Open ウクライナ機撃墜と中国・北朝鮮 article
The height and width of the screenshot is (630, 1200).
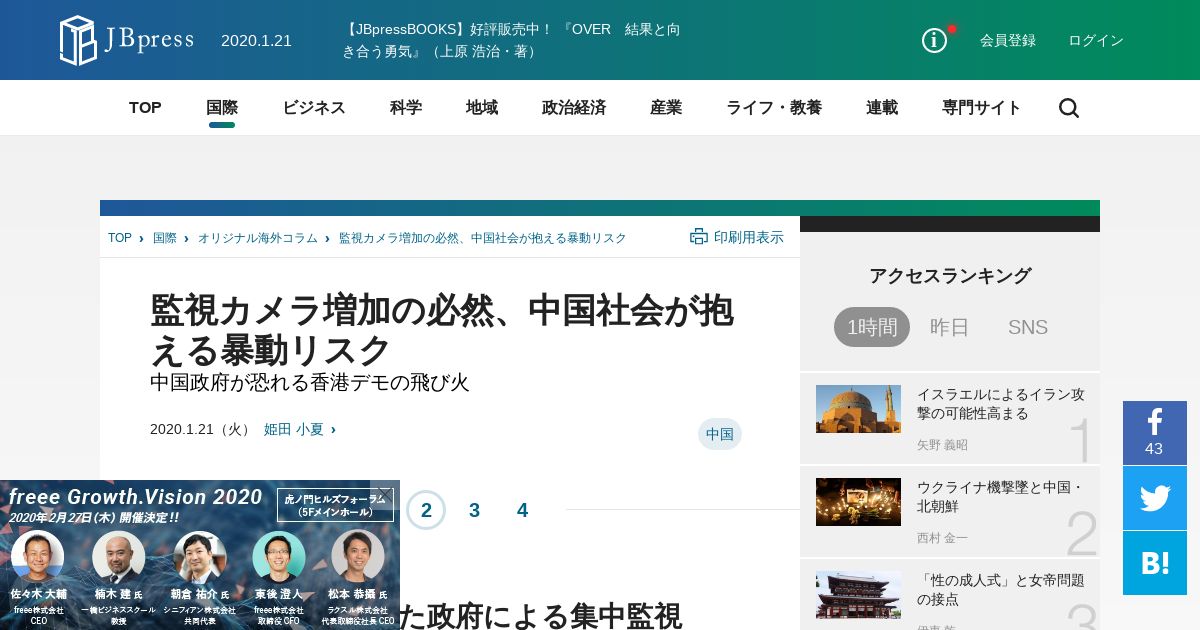click(x=1001, y=497)
